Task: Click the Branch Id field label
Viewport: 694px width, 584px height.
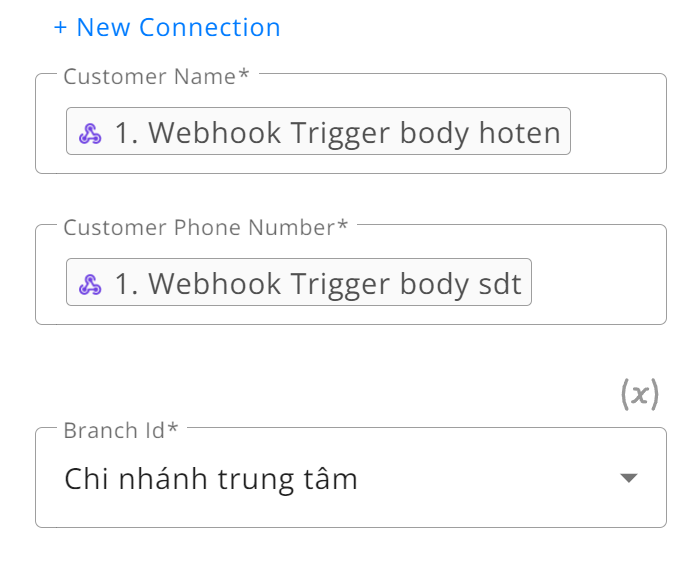Action: pyautogui.click(x=120, y=430)
